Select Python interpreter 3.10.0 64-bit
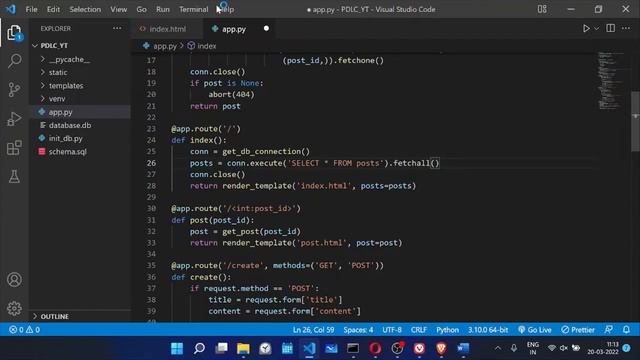The height and width of the screenshot is (360, 640). tap(488, 330)
